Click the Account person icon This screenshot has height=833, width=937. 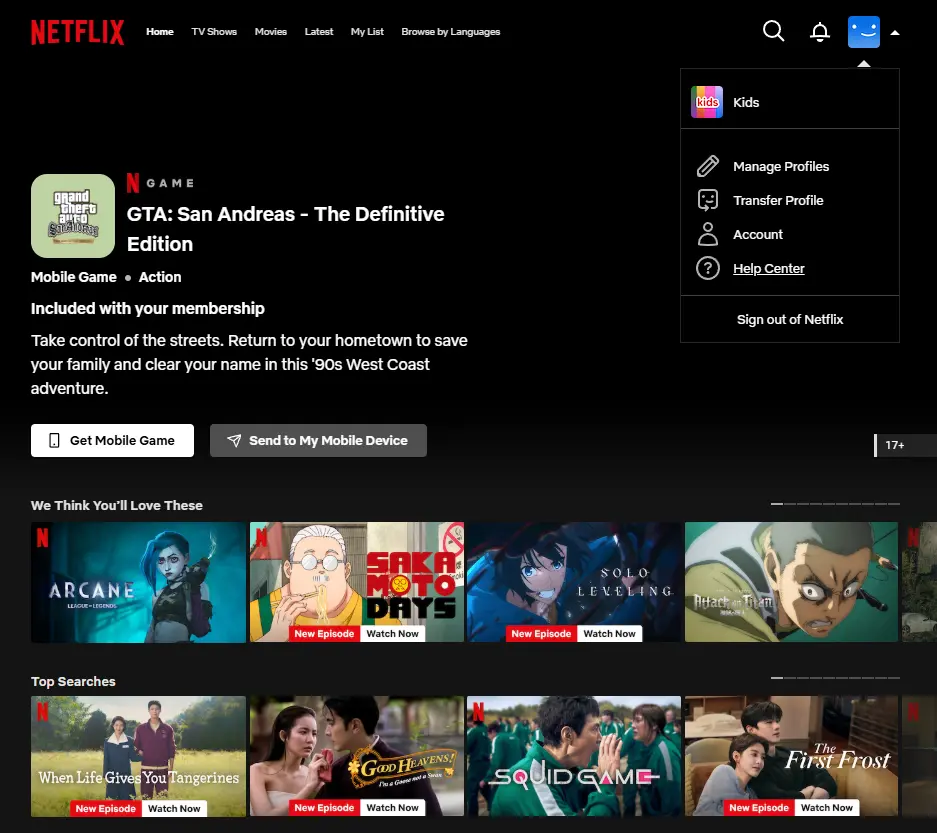[708, 234]
